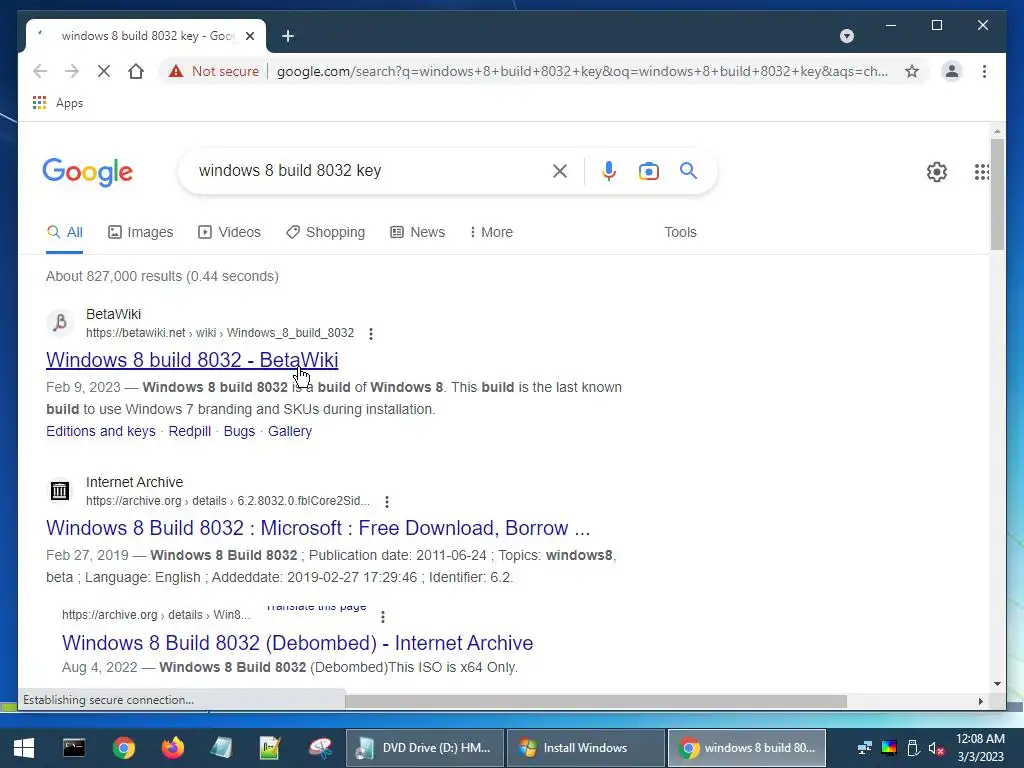1024x768 pixels.
Task: Go forward to the next page
Action: 72,71
